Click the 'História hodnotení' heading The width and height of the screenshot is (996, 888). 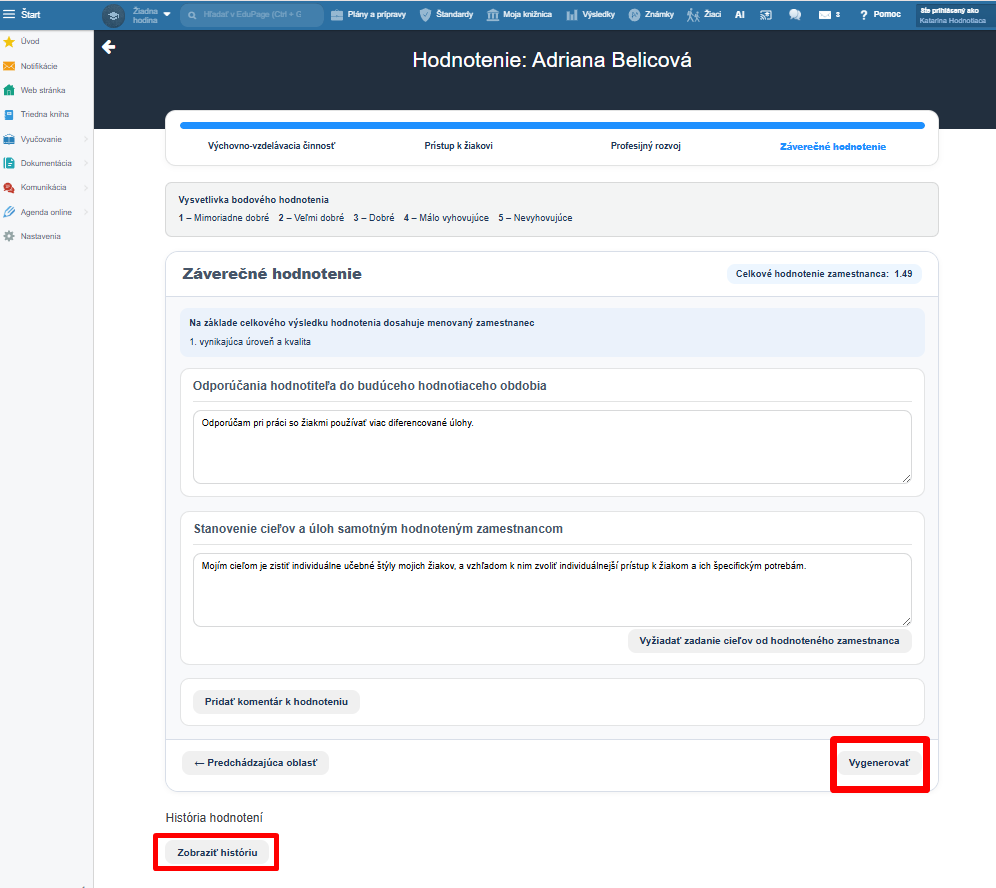pos(214,817)
